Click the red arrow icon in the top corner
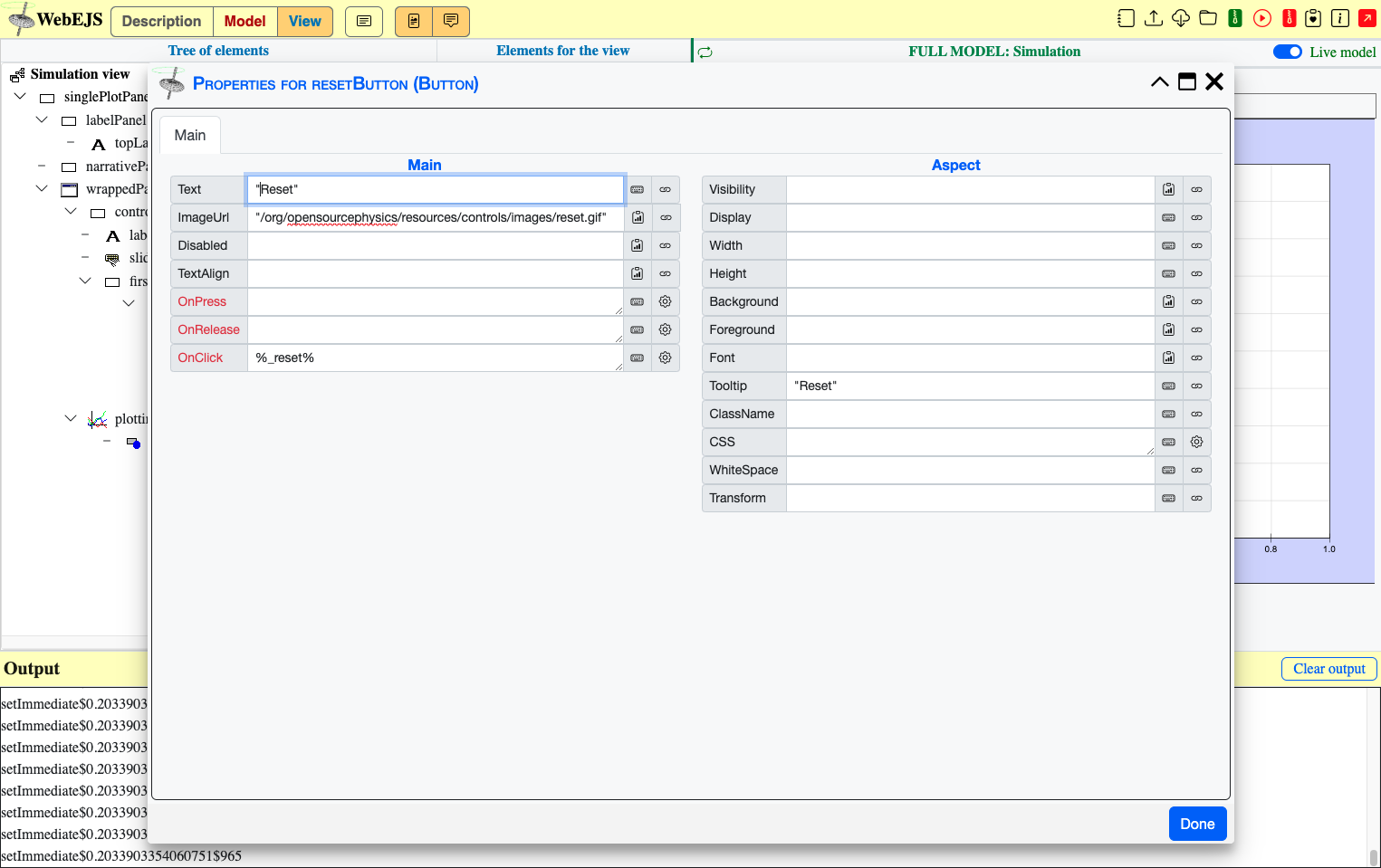The image size is (1381, 868). tap(1367, 18)
